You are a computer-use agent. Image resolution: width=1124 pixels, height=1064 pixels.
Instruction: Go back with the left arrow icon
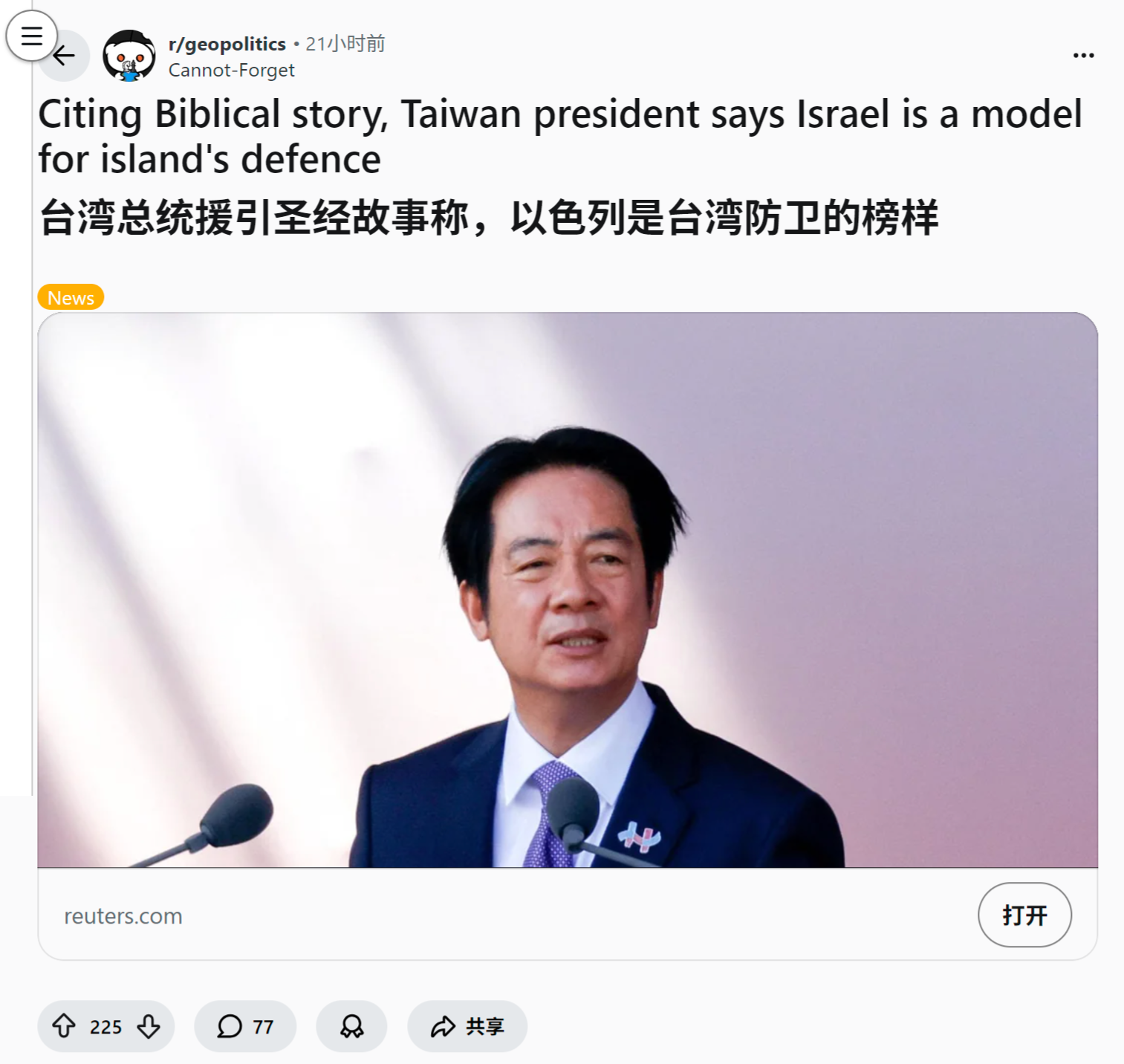click(65, 56)
